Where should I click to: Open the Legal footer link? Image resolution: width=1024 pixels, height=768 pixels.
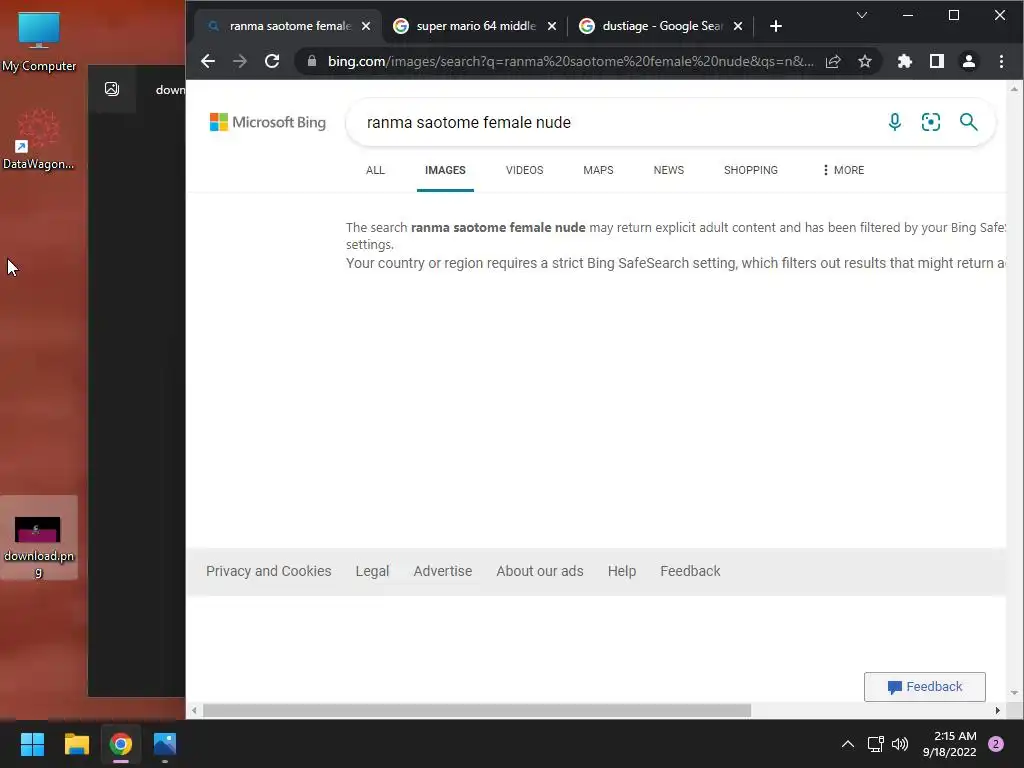tap(372, 571)
